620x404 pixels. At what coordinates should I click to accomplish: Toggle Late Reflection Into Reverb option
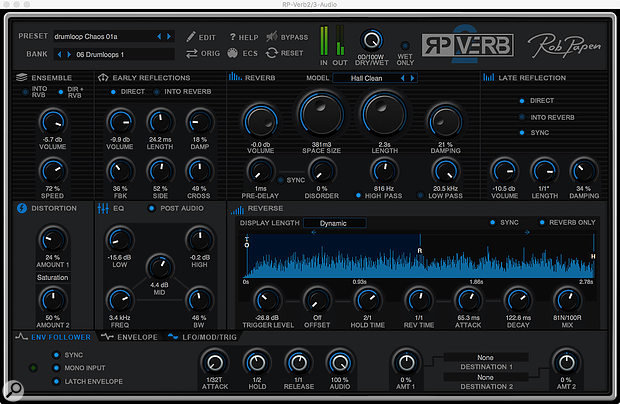[x=522, y=117]
